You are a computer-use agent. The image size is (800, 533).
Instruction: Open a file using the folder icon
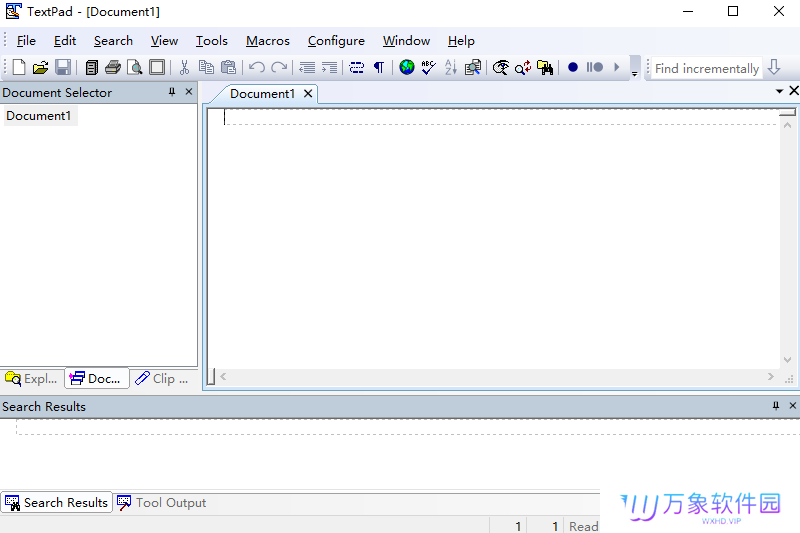[x=40, y=67]
